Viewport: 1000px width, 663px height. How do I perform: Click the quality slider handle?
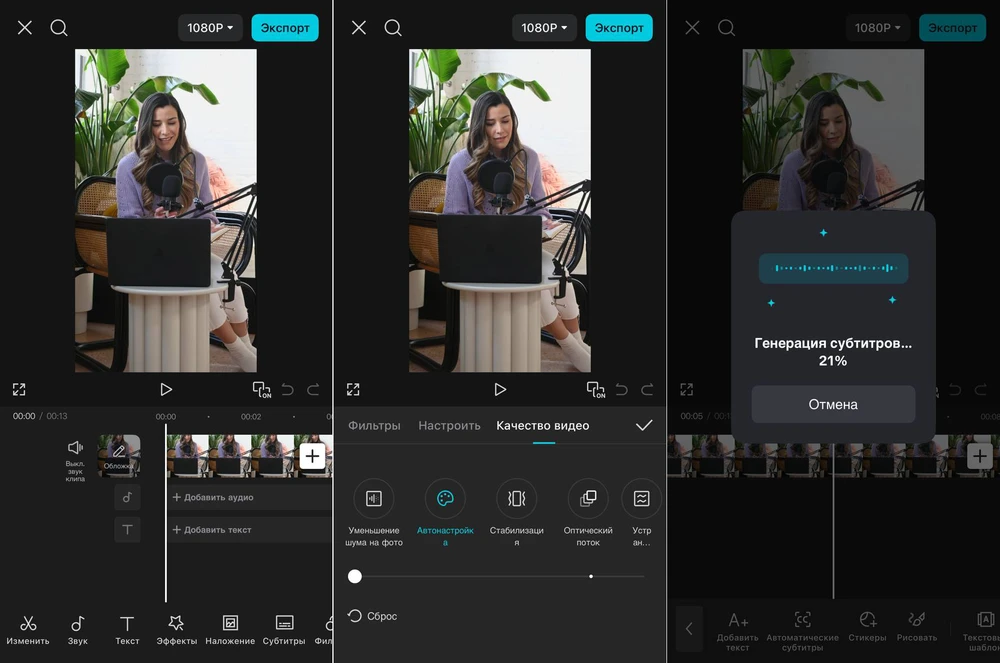(x=355, y=576)
